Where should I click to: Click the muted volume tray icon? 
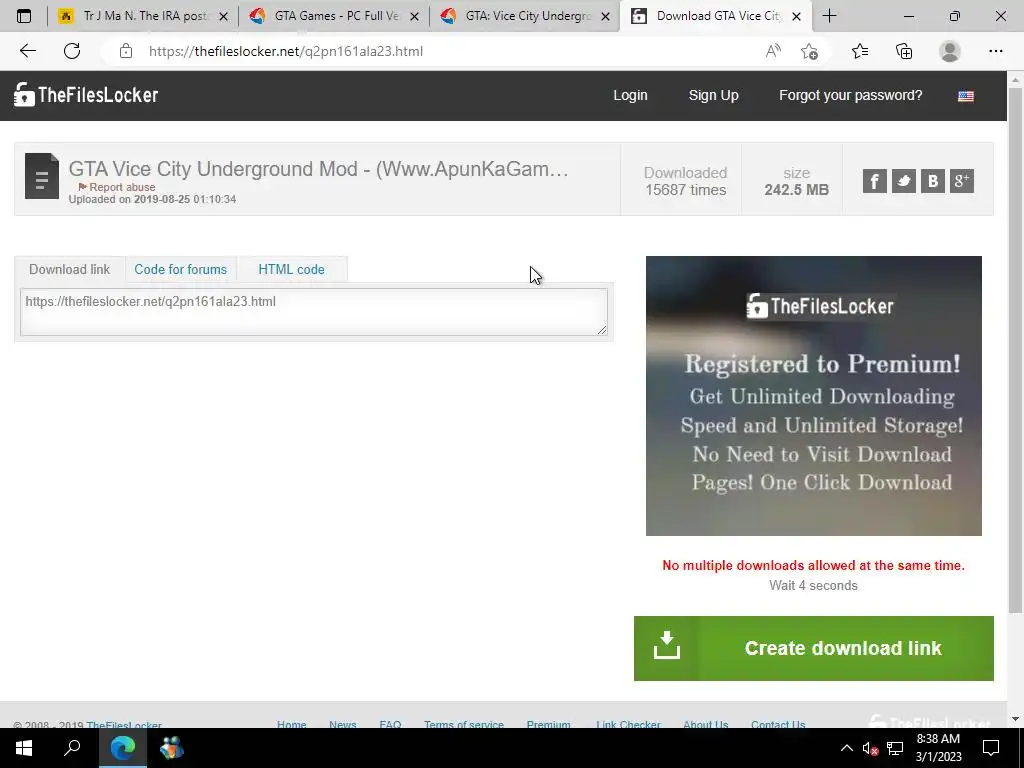pyautogui.click(x=870, y=748)
